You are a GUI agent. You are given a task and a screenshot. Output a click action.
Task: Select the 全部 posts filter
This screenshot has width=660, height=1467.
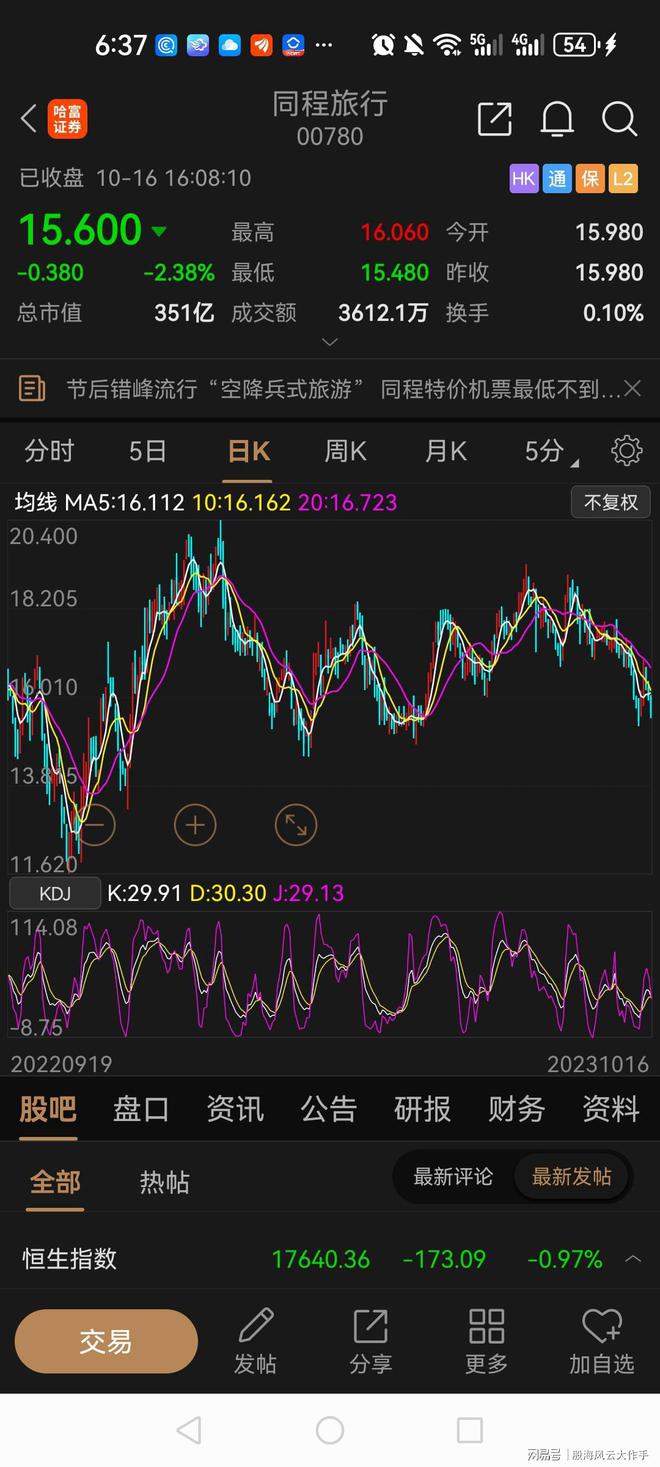(x=55, y=1182)
